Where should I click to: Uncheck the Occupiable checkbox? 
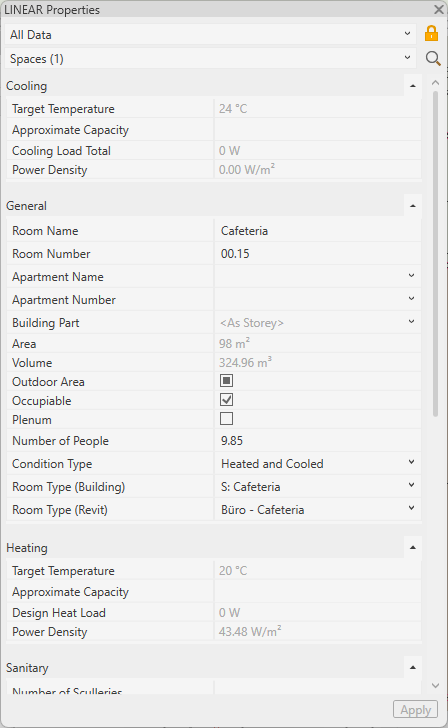coord(227,400)
